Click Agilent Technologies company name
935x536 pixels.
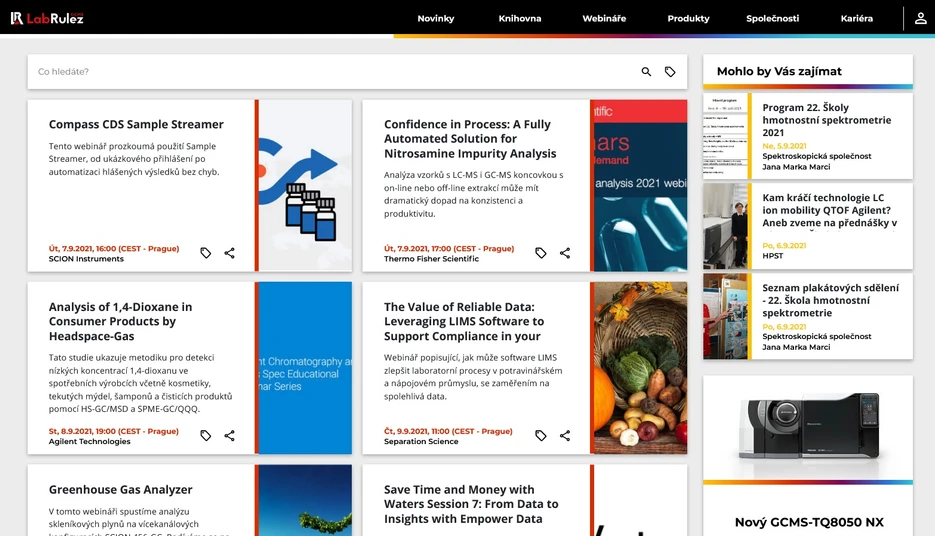tap(89, 441)
